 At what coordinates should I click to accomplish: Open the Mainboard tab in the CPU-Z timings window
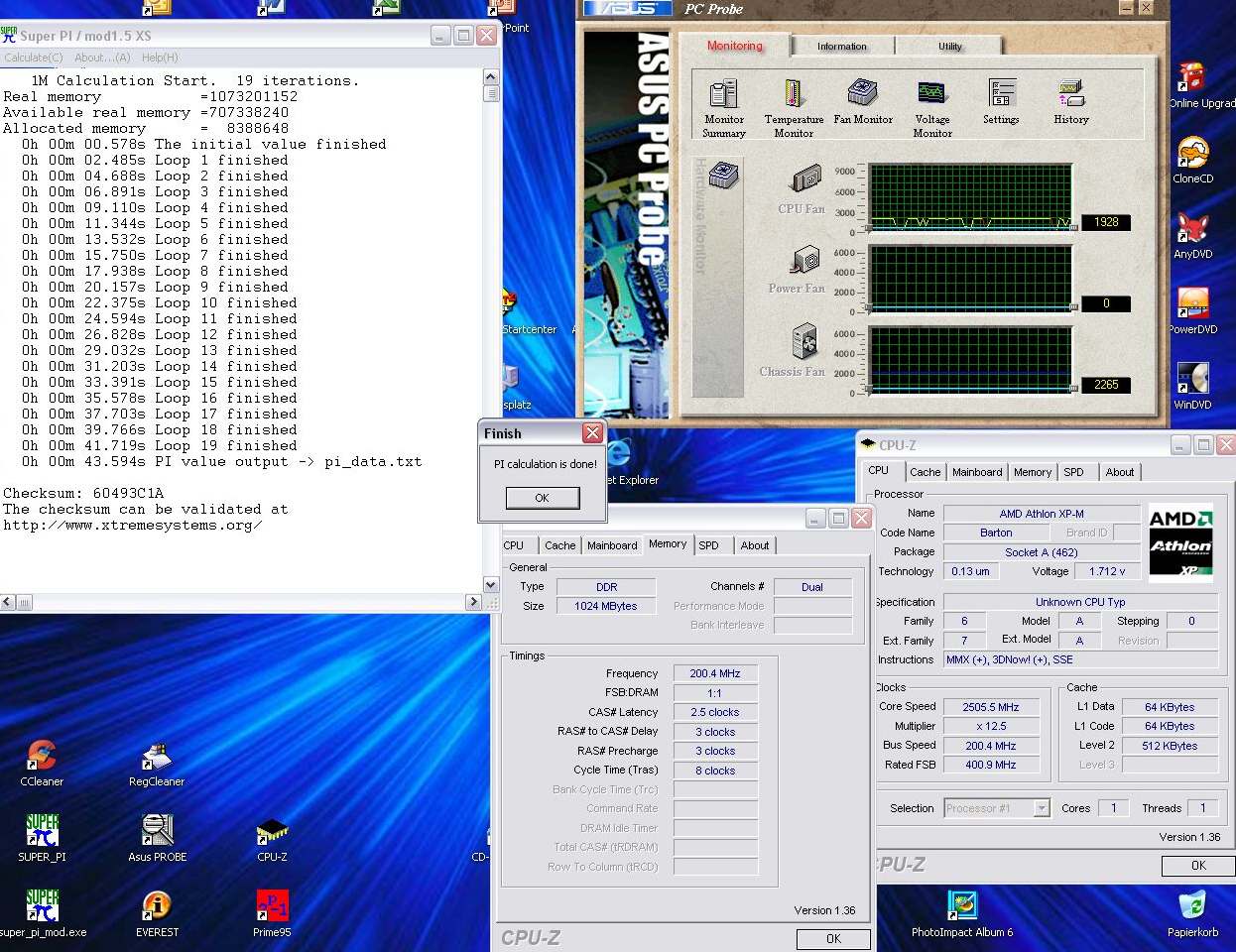coord(612,545)
